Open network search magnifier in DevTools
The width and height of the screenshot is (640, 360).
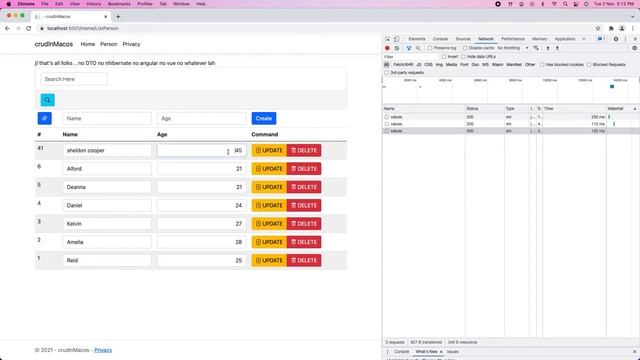418,48
